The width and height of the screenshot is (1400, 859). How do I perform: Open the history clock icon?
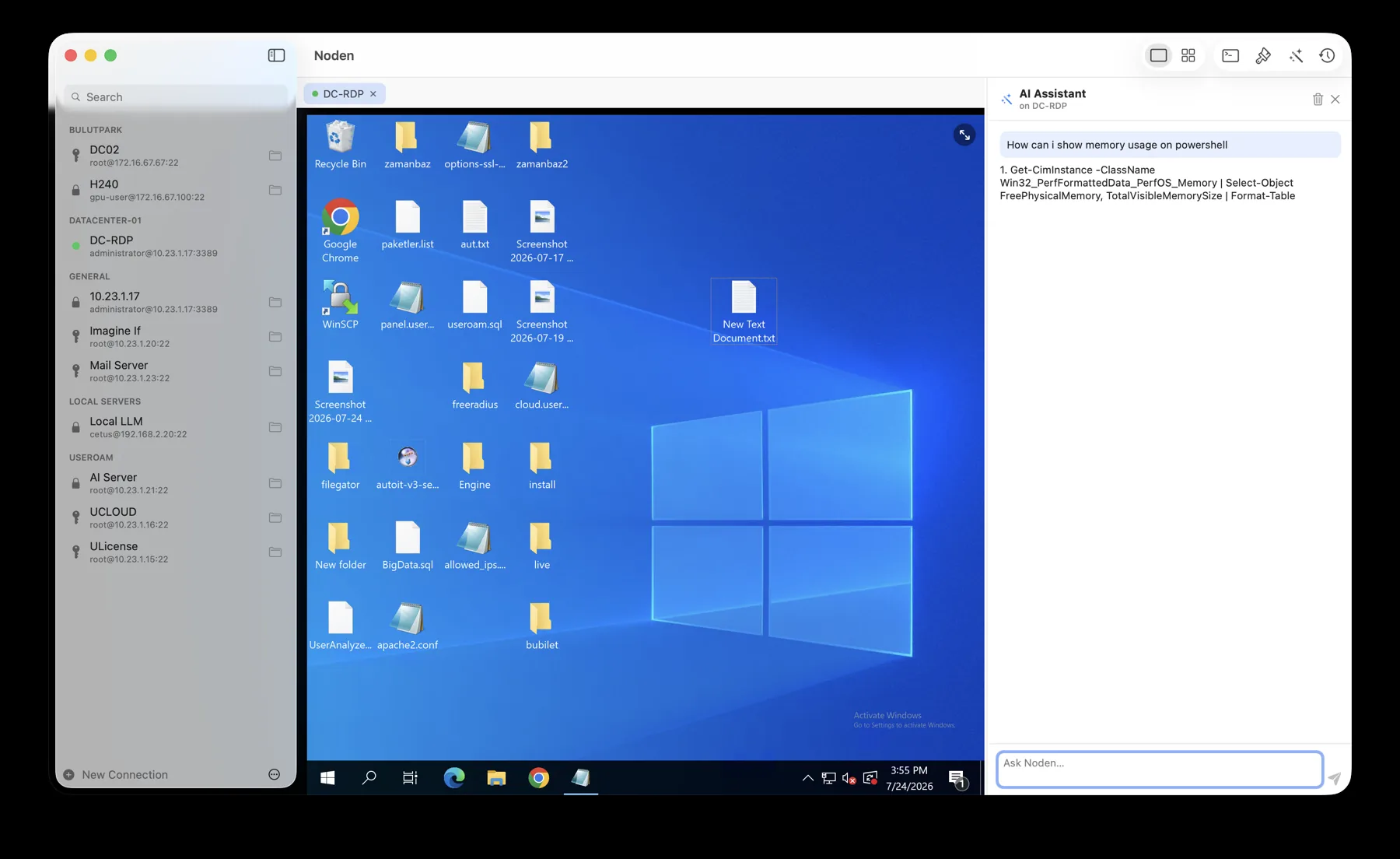click(x=1327, y=55)
